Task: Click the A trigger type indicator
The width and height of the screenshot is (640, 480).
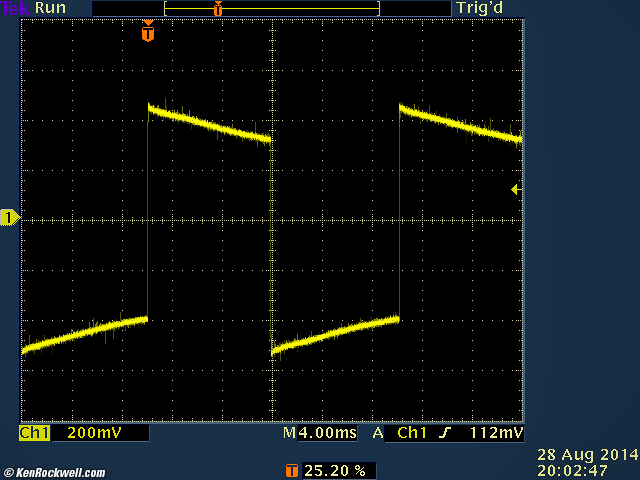Action: (378, 433)
